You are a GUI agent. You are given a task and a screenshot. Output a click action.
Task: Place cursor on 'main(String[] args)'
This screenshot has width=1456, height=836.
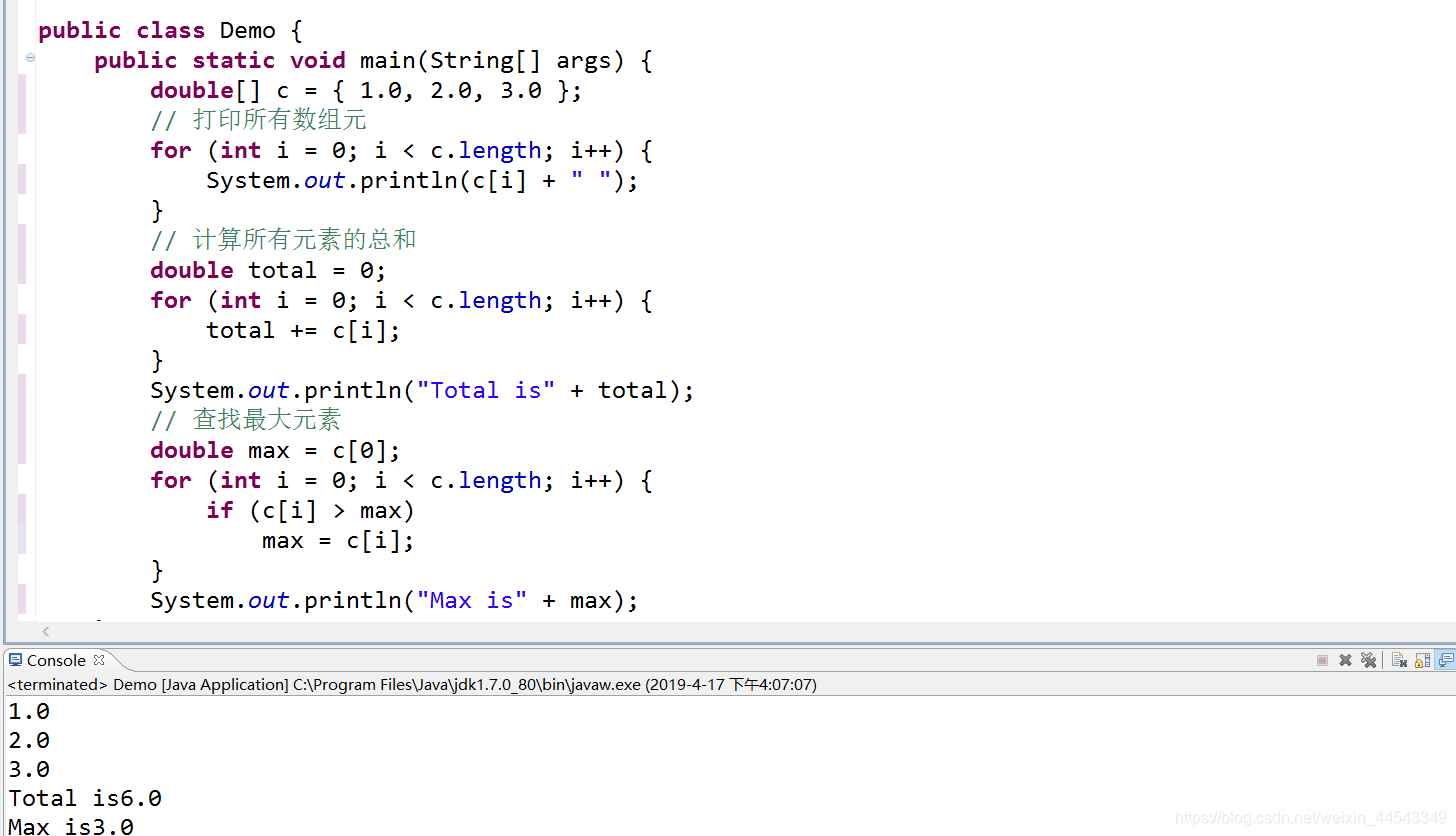492,60
